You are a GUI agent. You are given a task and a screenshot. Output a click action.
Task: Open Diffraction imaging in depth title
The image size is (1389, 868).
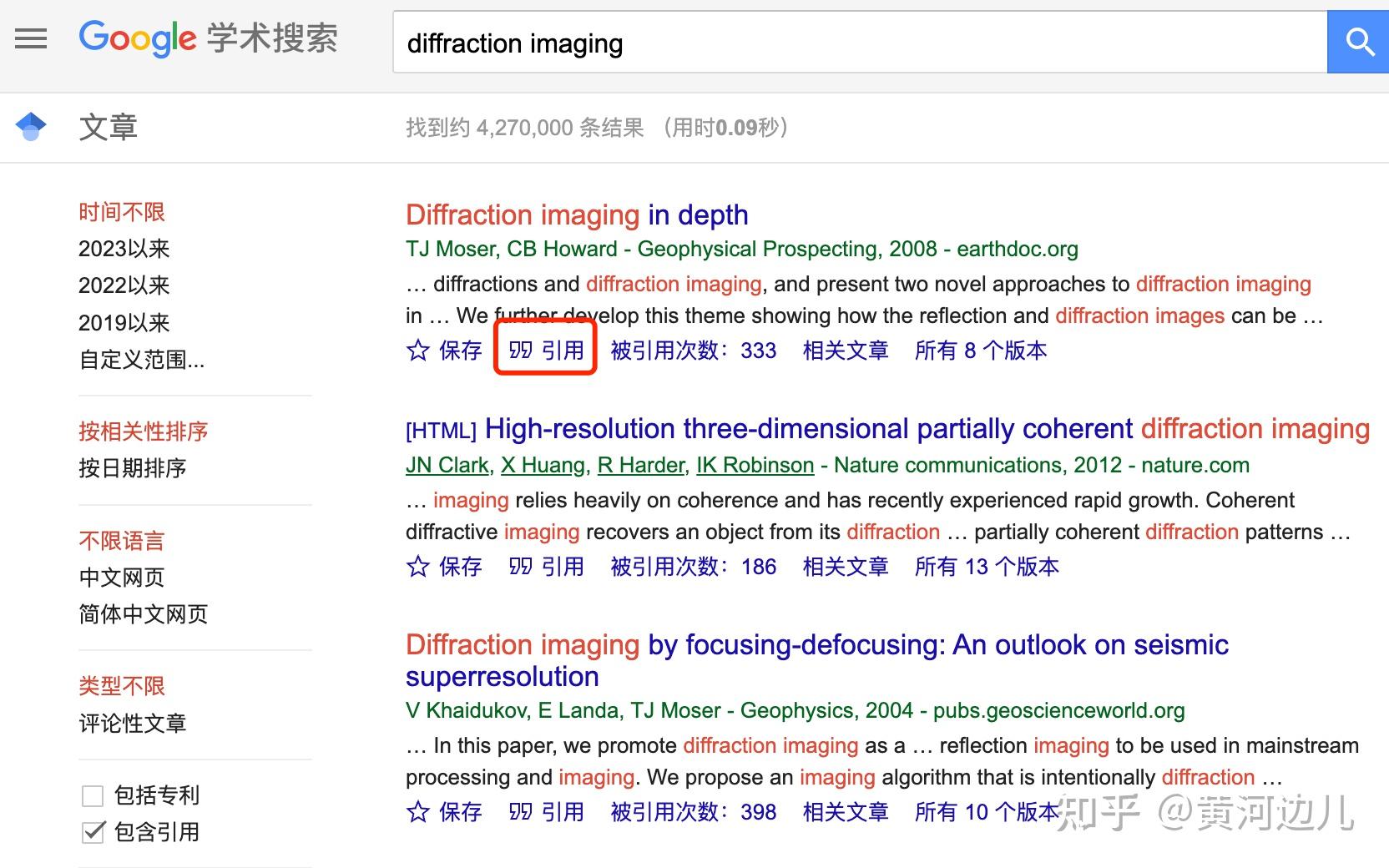tap(577, 215)
